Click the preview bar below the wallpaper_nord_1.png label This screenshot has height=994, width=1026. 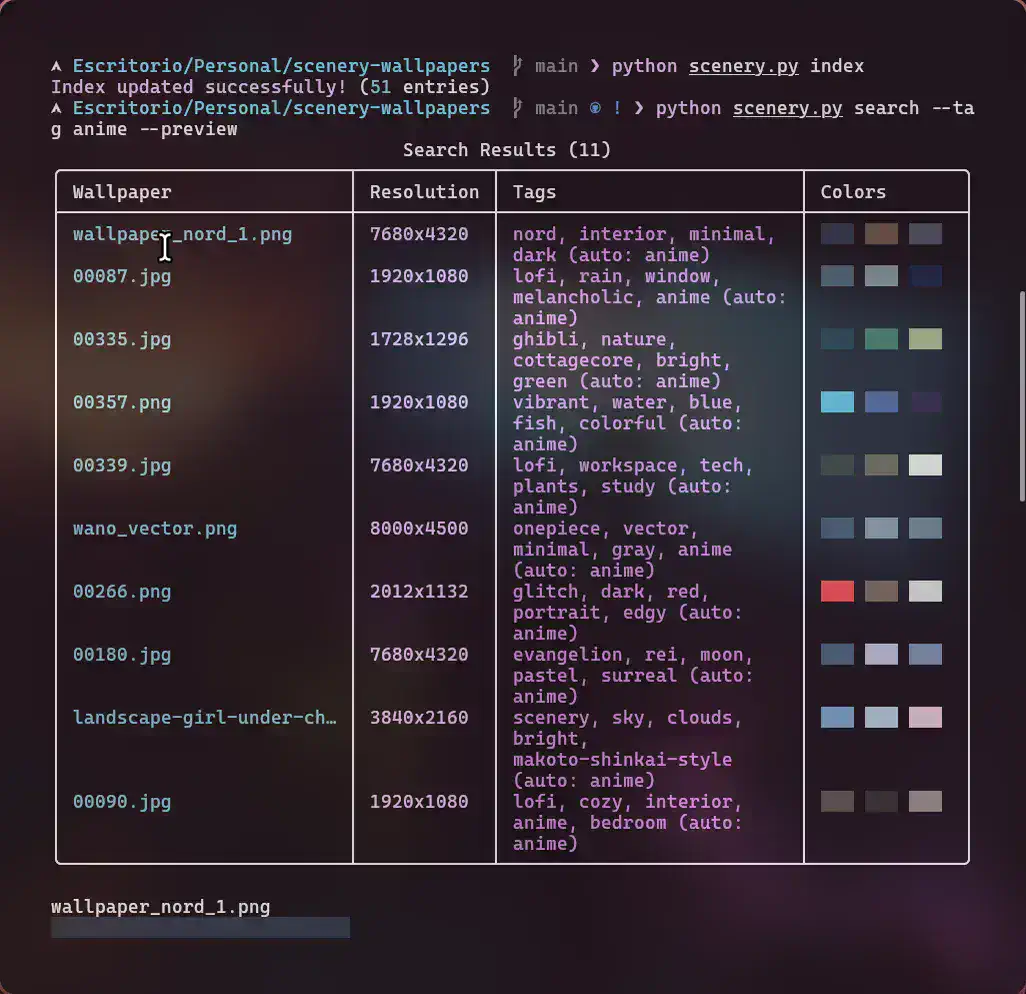(200, 928)
